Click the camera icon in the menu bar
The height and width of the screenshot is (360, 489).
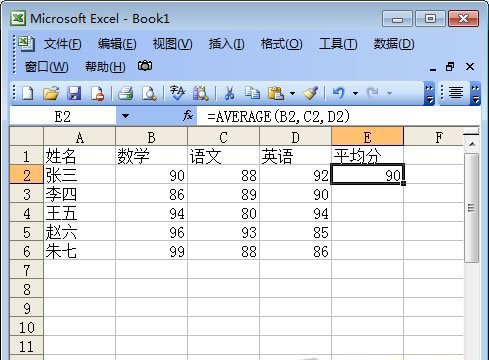click(x=145, y=66)
